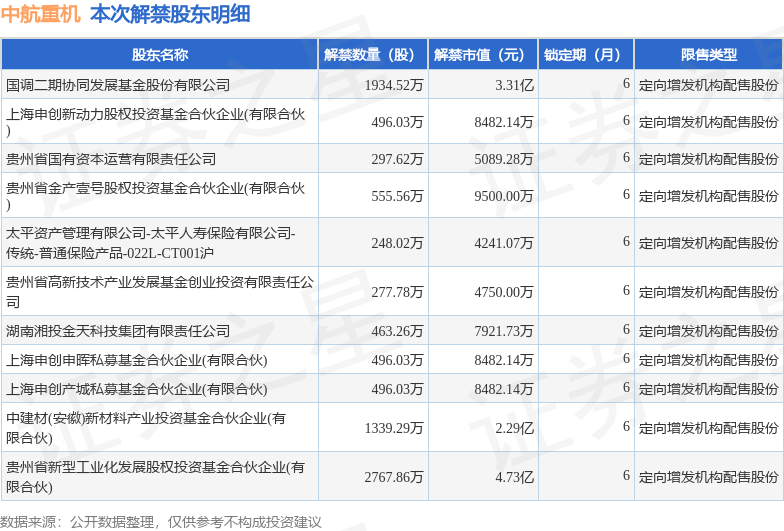784x531 pixels.
Task: Click 上海申创产城私募基金合伙企业 shareholder name
Action: [136, 389]
